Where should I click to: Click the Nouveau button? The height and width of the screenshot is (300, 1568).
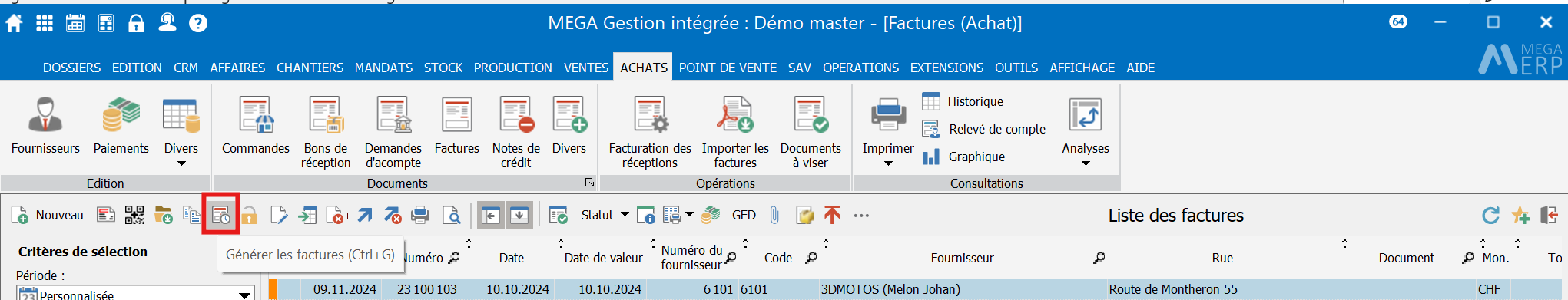(x=48, y=215)
